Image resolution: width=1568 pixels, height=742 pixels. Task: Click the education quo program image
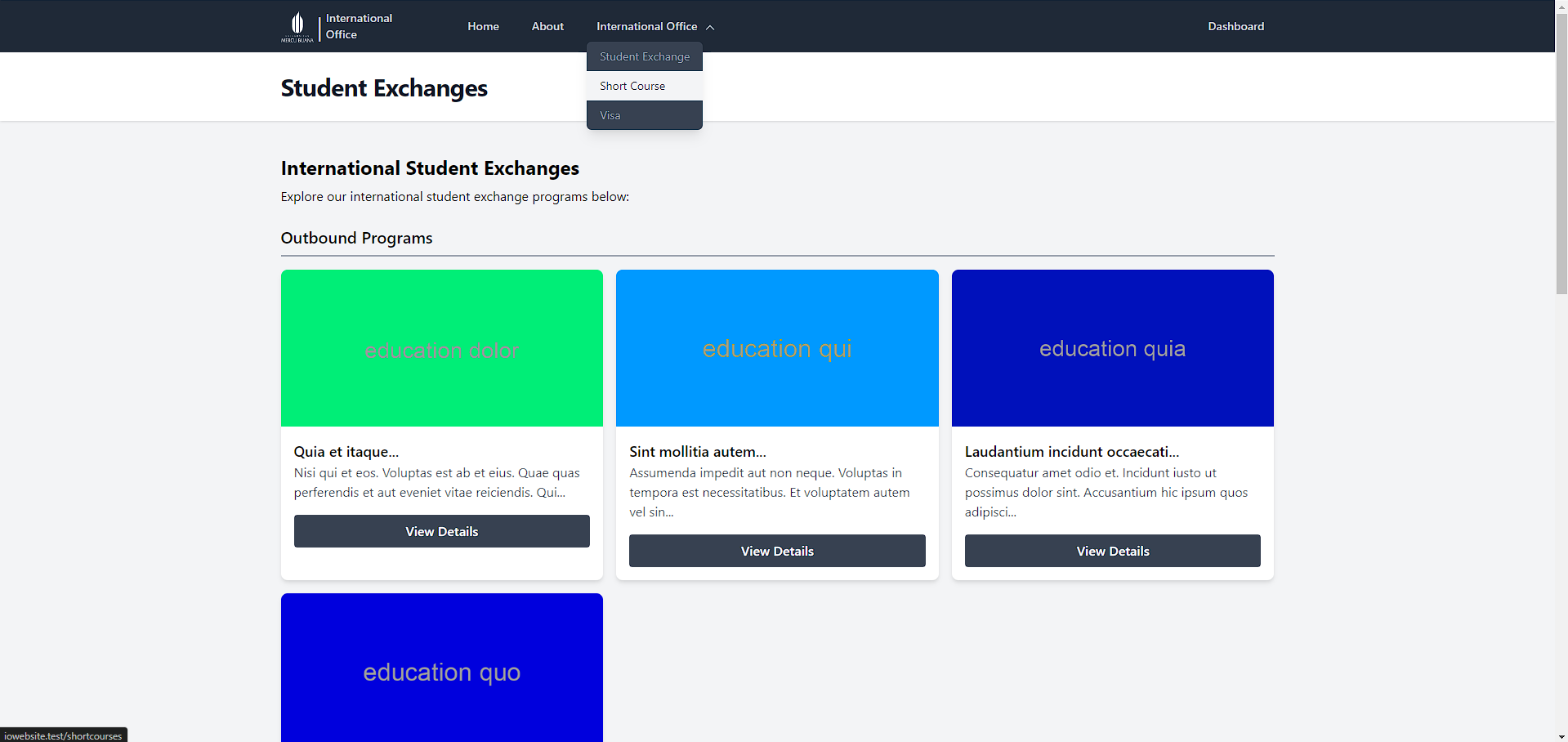pyautogui.click(x=441, y=670)
